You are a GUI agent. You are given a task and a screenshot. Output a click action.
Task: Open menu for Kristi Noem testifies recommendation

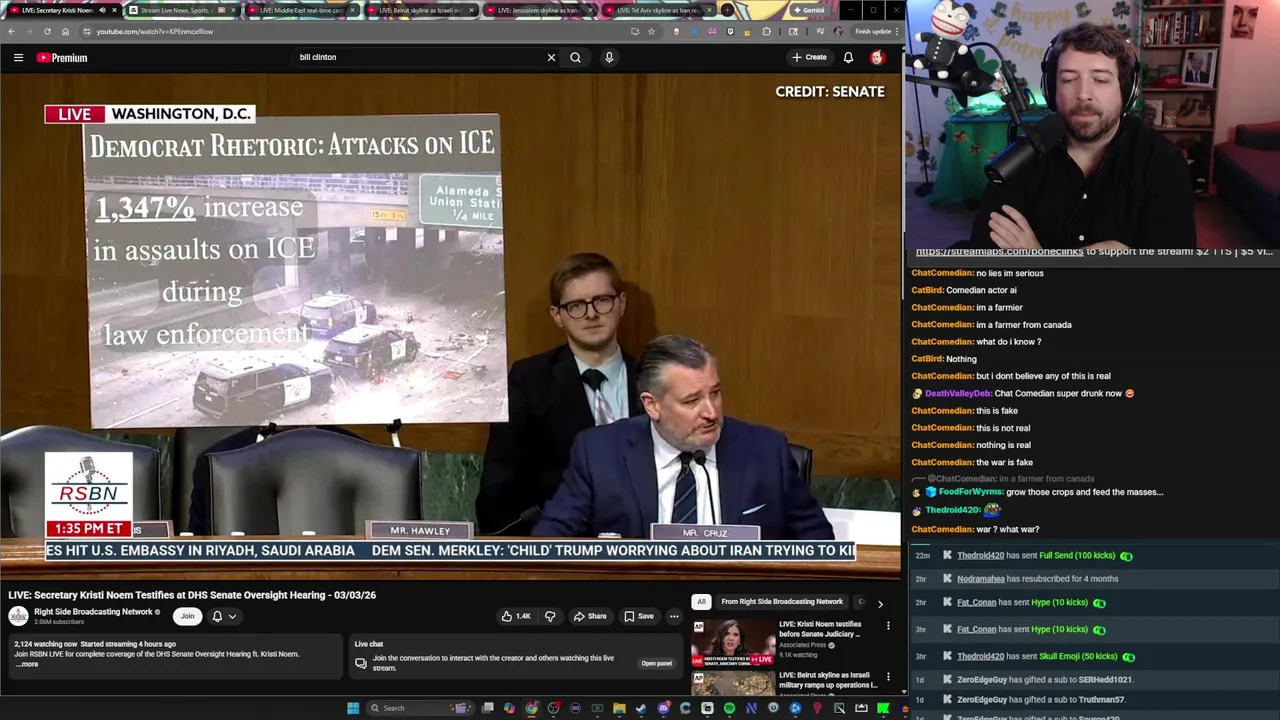pos(888,626)
